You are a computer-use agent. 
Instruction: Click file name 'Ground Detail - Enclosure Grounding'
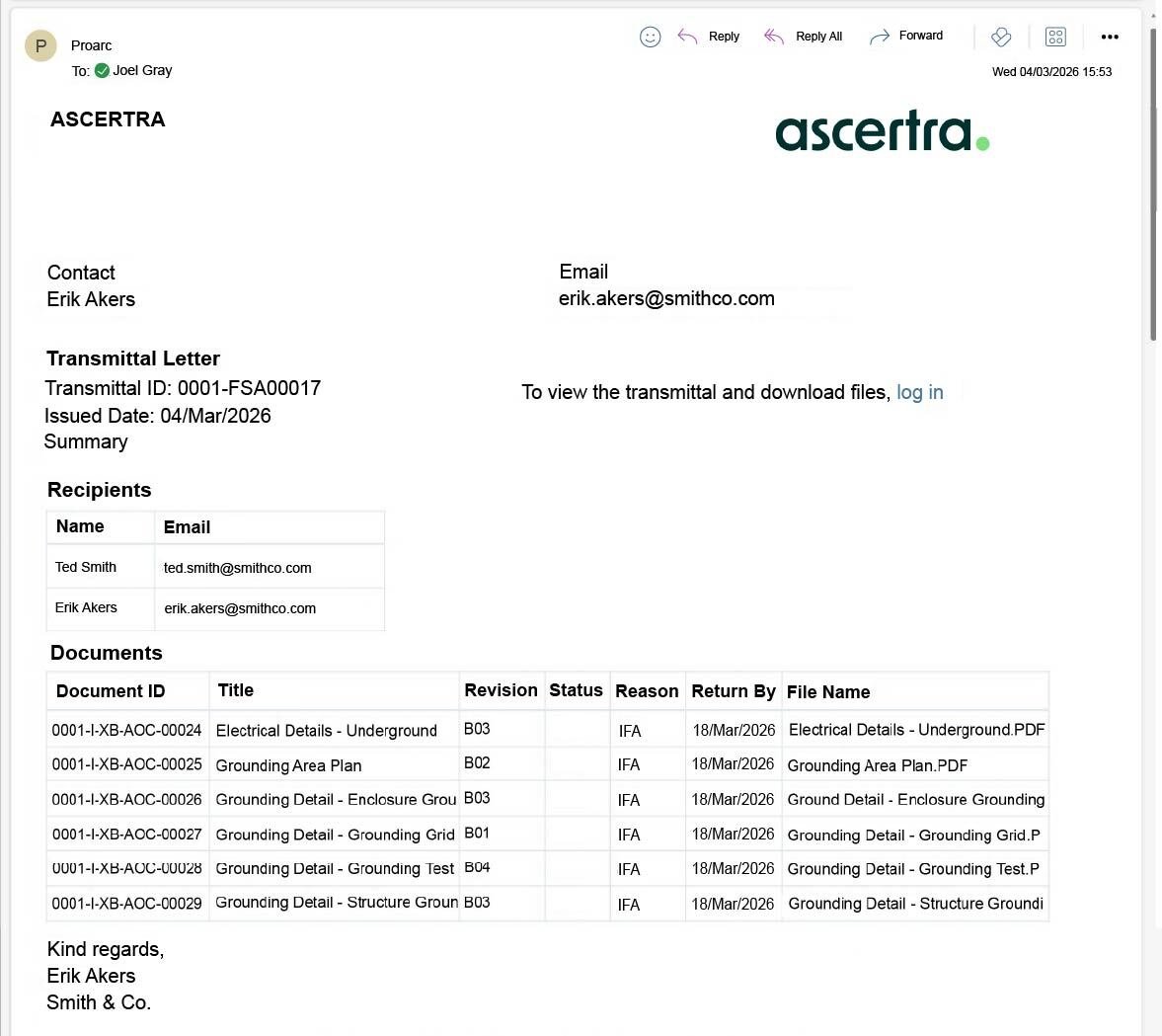(x=916, y=799)
